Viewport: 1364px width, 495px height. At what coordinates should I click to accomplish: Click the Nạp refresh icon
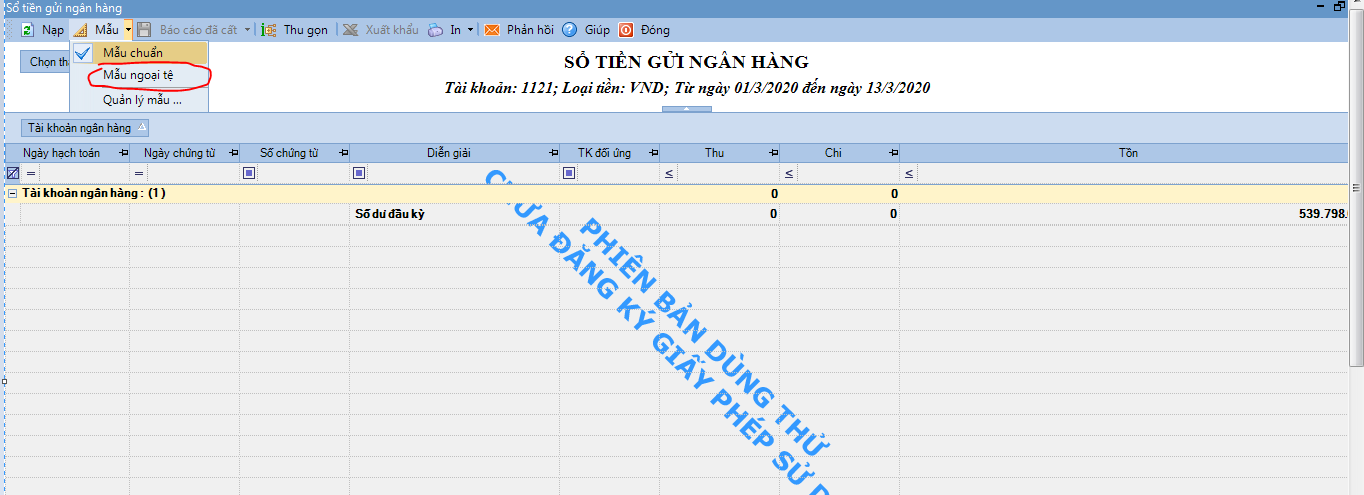(28, 30)
